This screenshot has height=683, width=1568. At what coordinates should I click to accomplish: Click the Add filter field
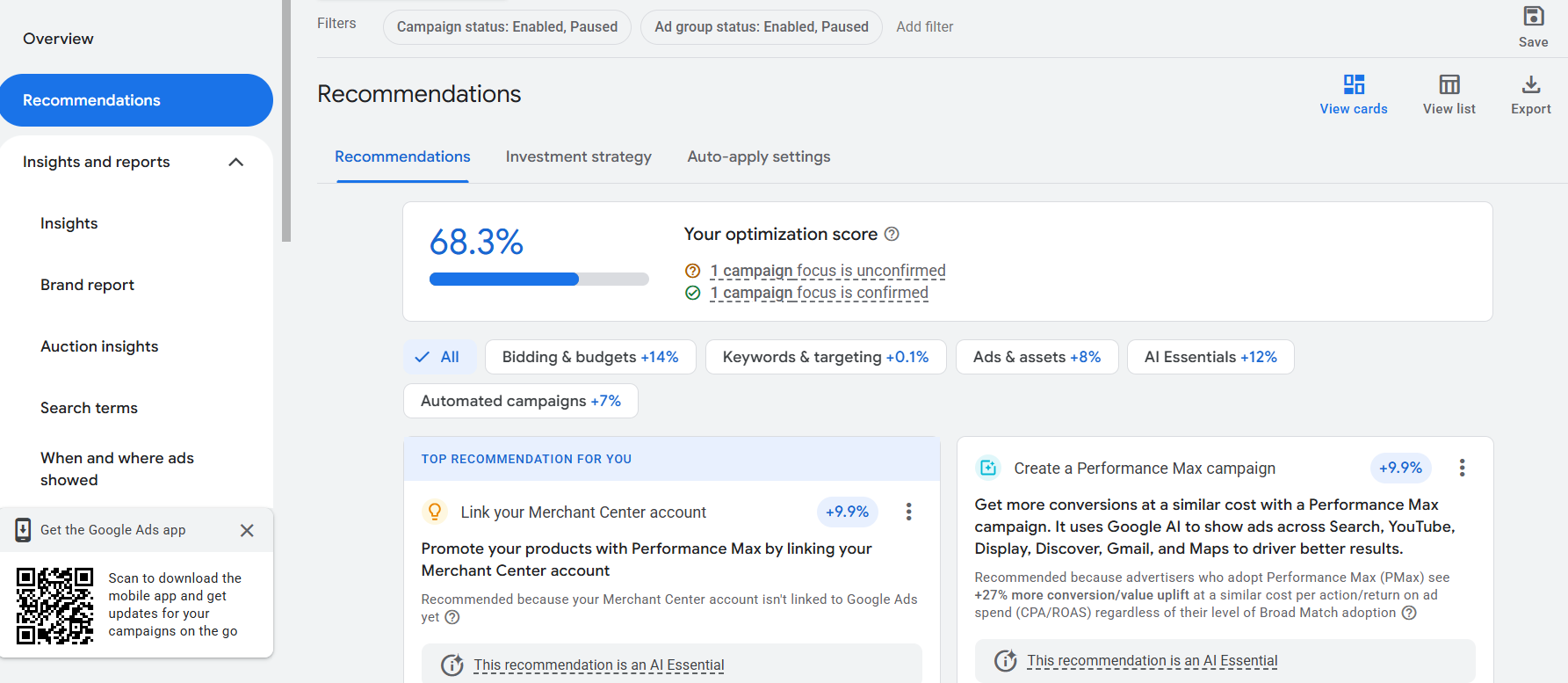924,27
